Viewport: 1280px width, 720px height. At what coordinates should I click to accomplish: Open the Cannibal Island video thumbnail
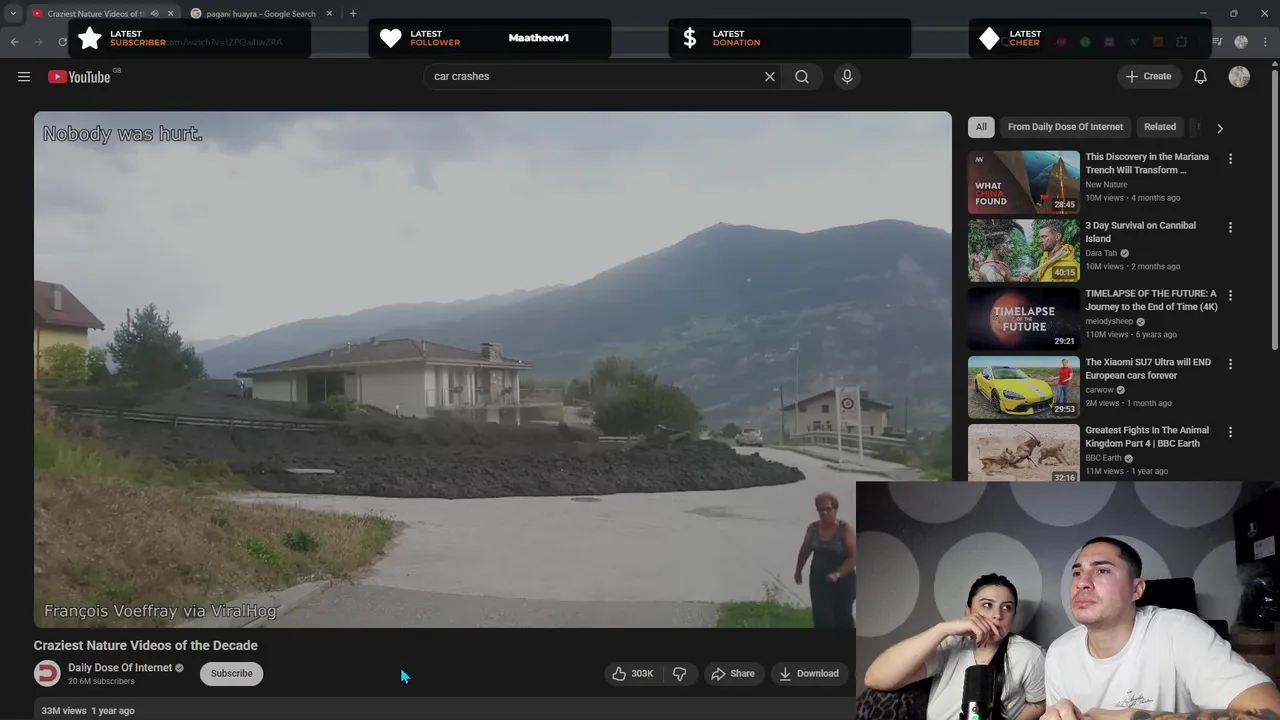click(x=1023, y=250)
